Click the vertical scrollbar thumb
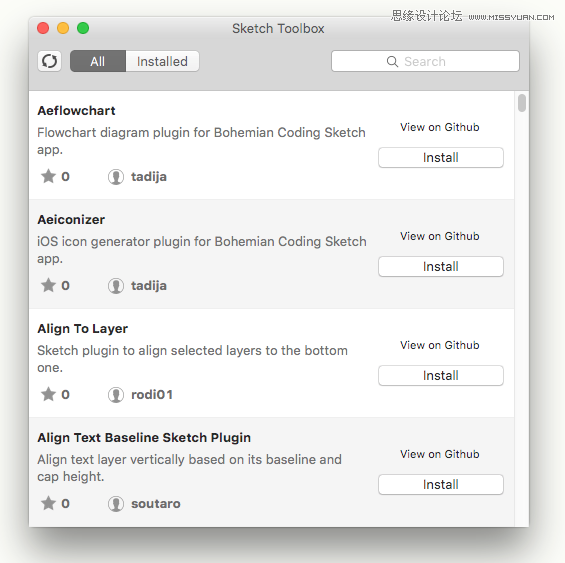Viewport: 565px width, 563px height. [521, 103]
